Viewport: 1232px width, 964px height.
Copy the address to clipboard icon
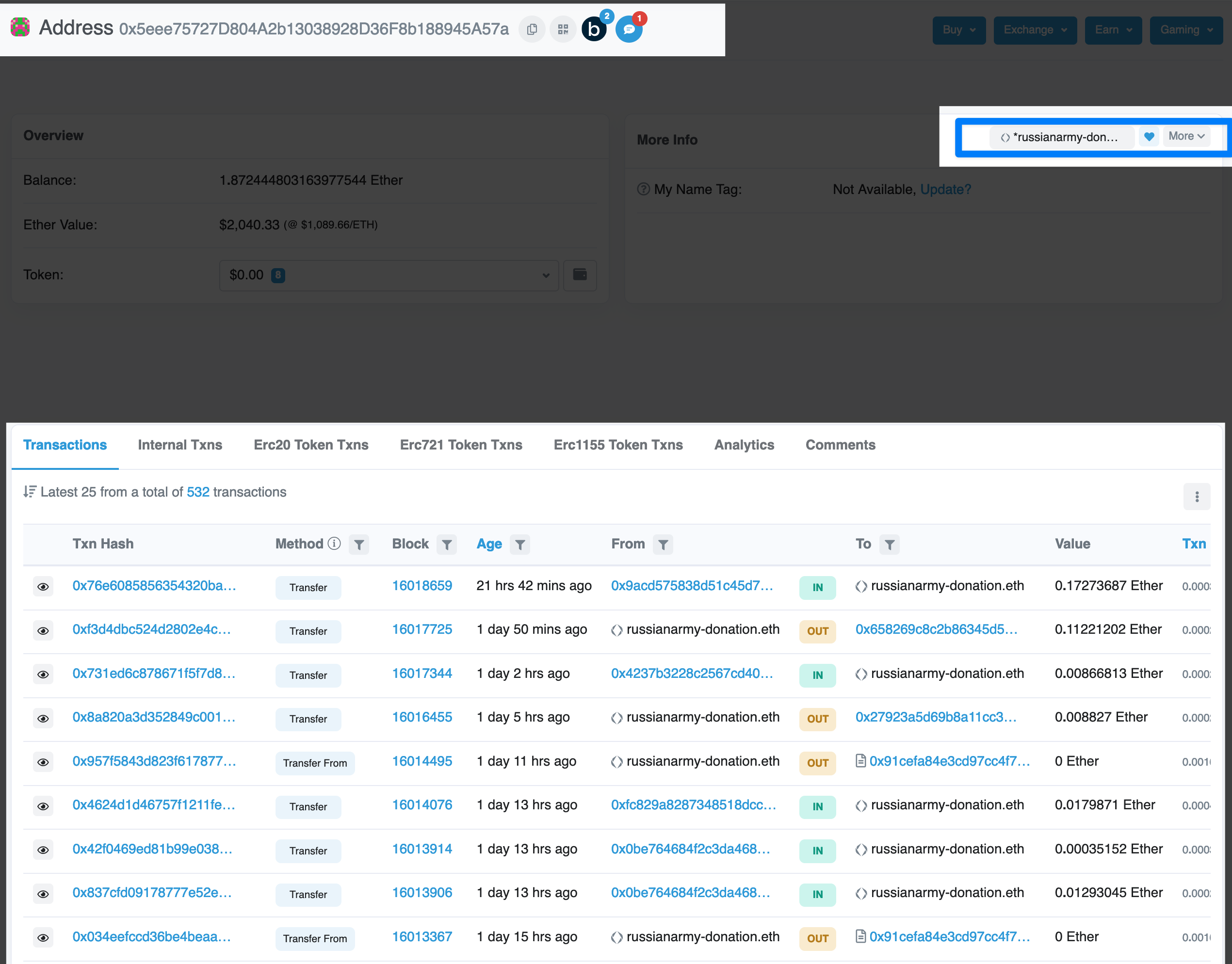click(x=531, y=30)
